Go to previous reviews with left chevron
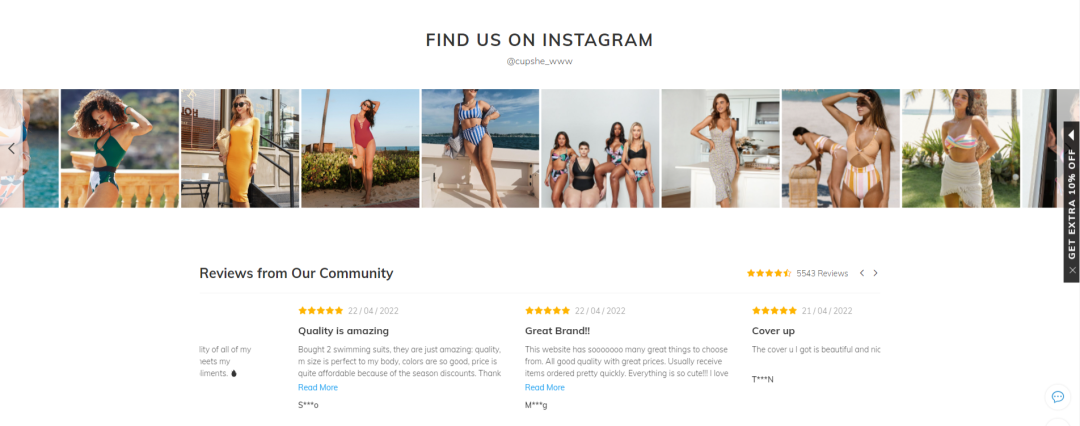The height and width of the screenshot is (426, 1080). pyautogui.click(x=862, y=273)
